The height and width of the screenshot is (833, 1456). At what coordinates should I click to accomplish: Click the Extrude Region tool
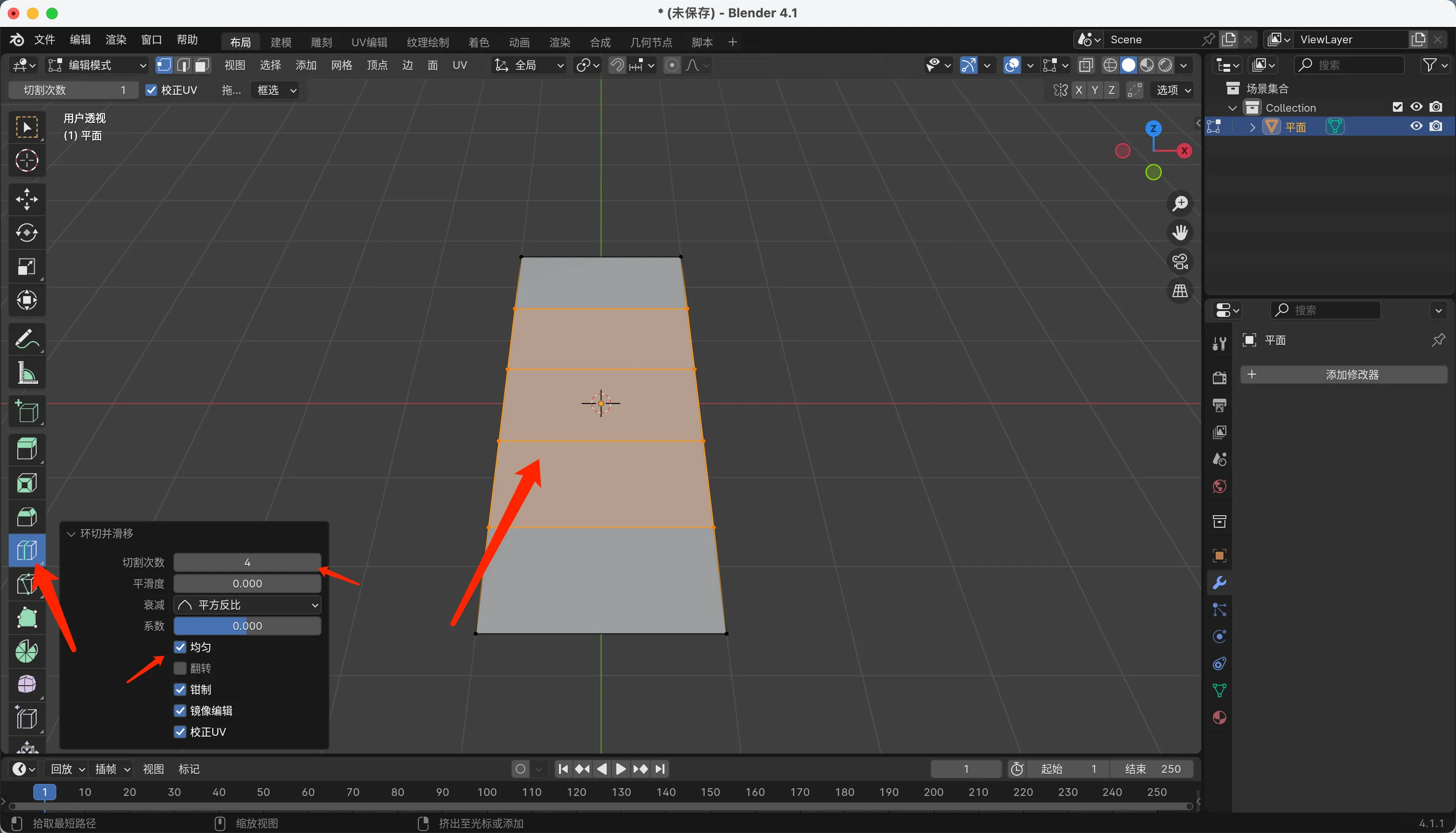click(26, 449)
